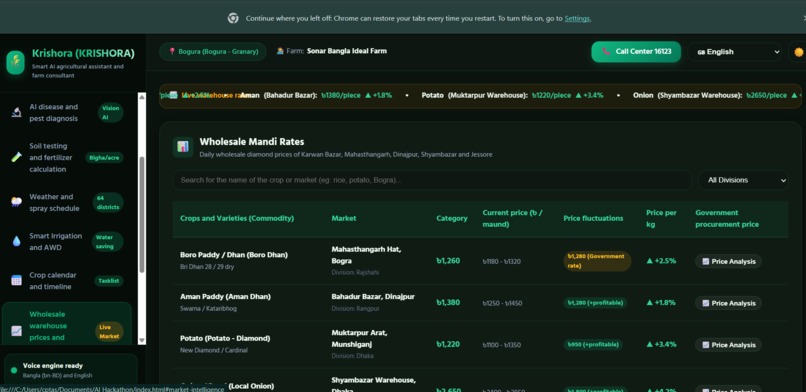
Task: Click the Live Market badge
Action: tap(109, 331)
